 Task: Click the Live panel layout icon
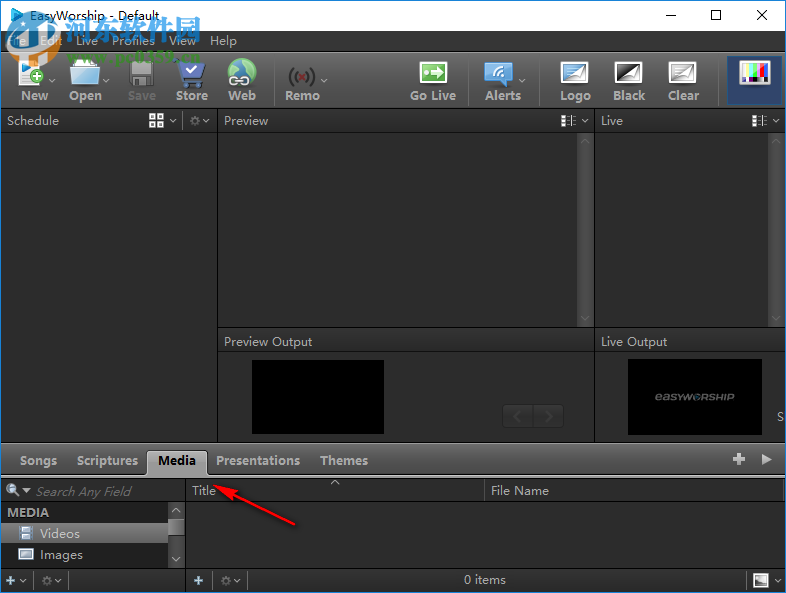pos(759,120)
